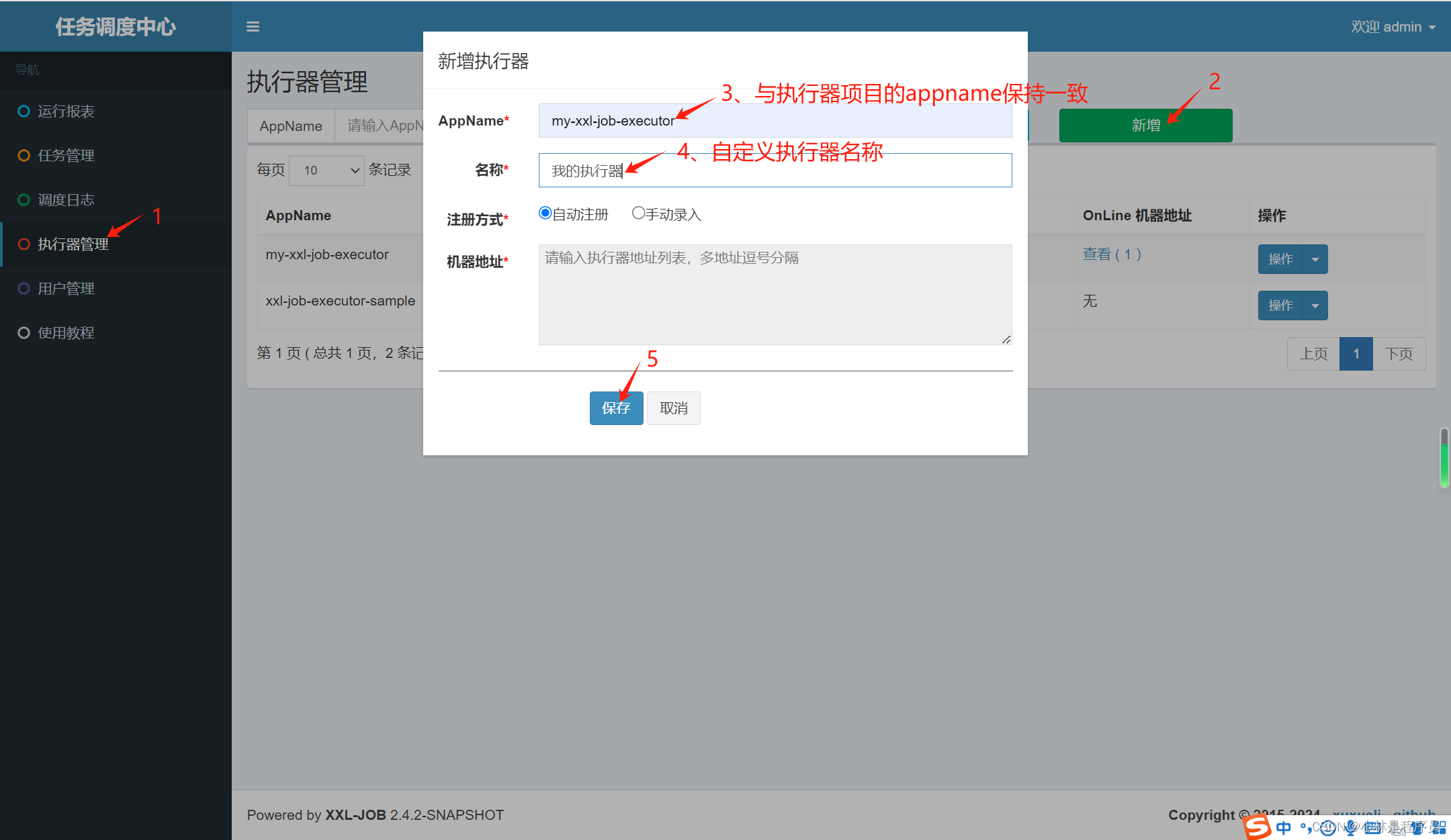
Task: Expand 操作 caret for xxl-job-executor-sample row
Action: point(1315,306)
